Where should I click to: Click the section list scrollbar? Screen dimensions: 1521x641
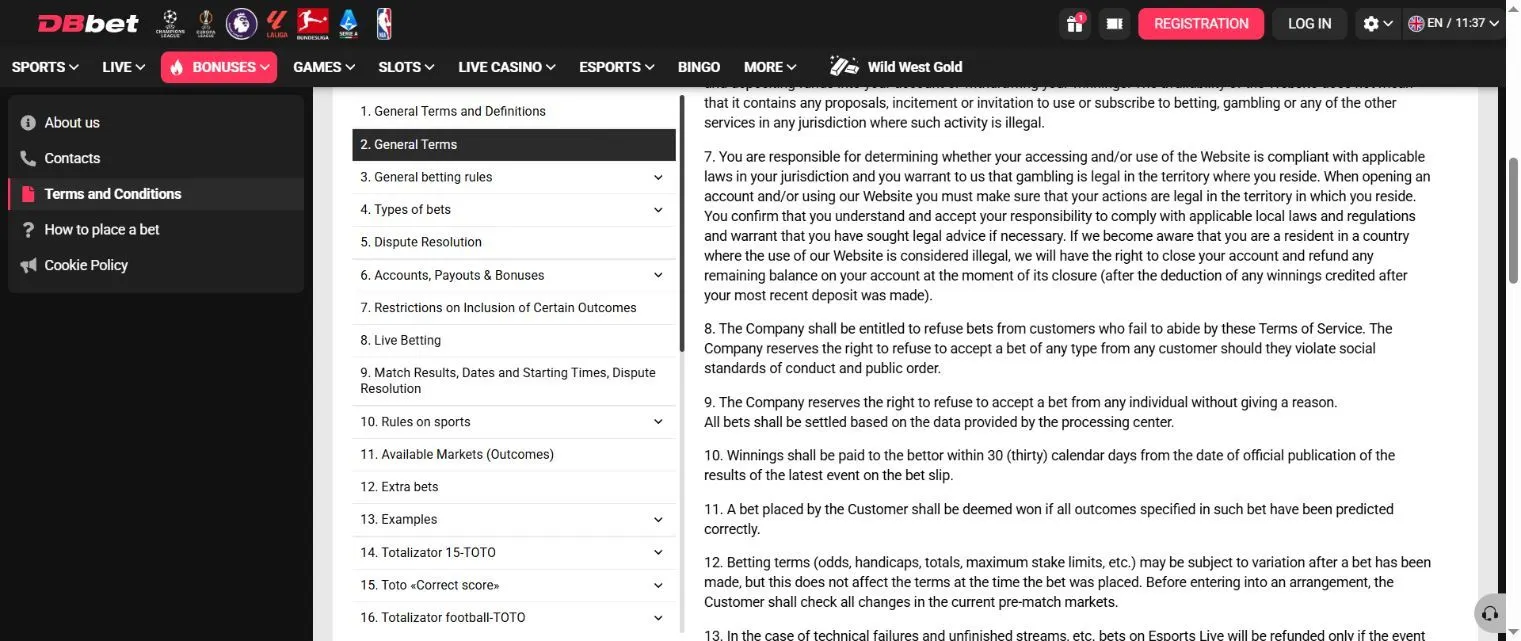click(682, 223)
